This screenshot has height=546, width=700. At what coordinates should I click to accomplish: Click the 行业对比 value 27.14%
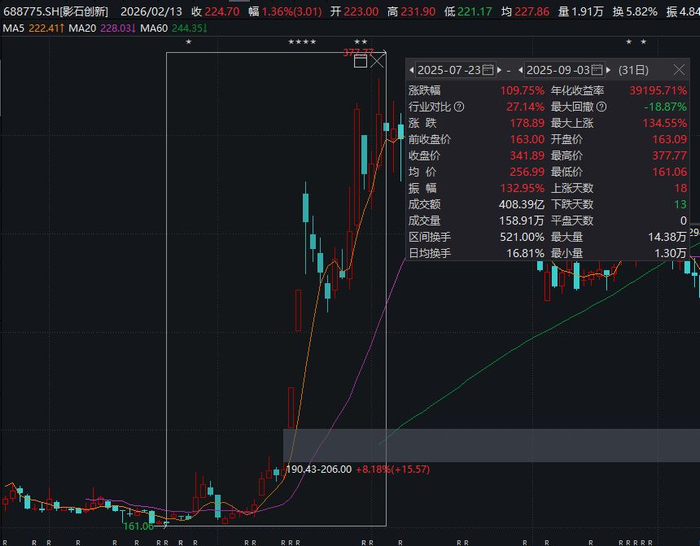(x=525, y=107)
